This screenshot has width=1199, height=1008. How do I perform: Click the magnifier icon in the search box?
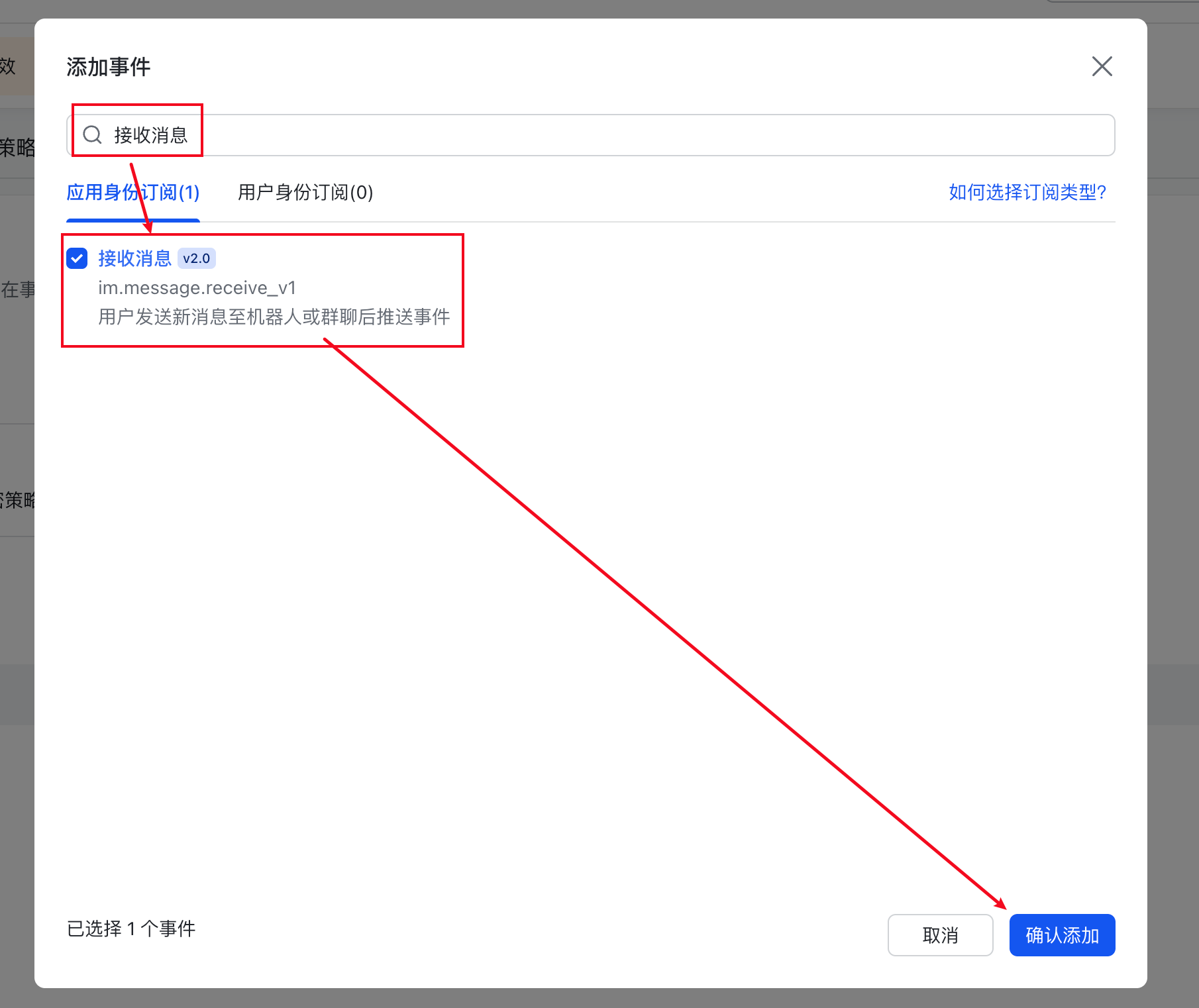[92, 135]
